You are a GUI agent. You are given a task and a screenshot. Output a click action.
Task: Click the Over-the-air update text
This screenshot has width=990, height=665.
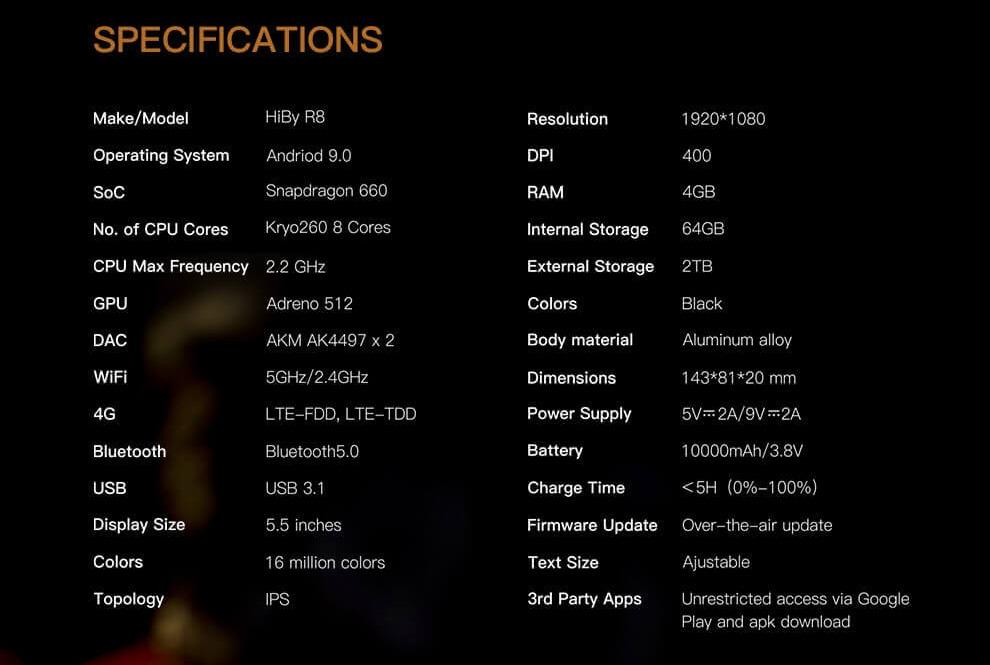coord(757,525)
